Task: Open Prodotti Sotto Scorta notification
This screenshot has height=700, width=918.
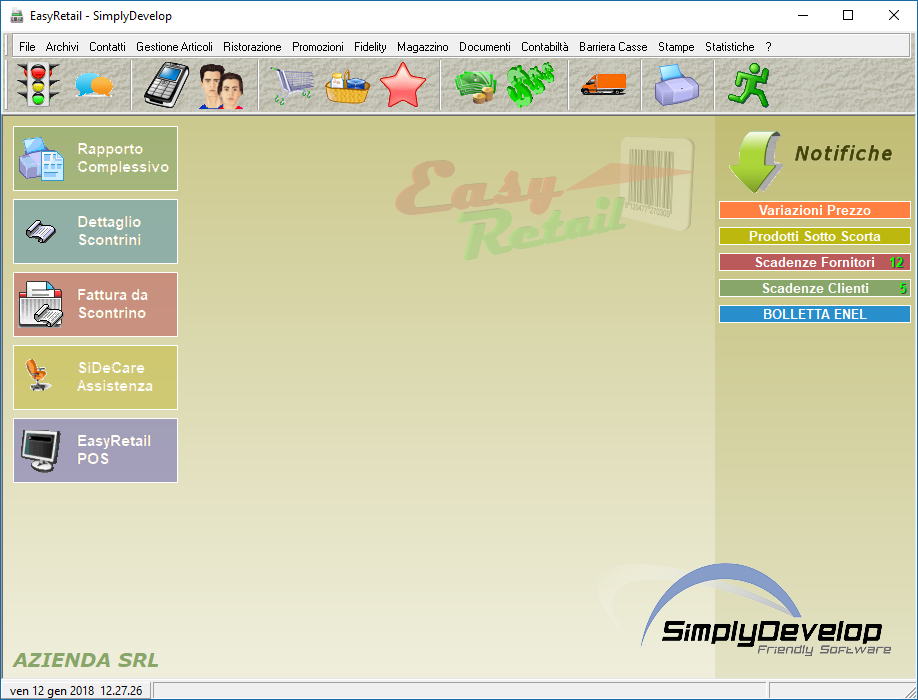Action: pyautogui.click(x=814, y=236)
